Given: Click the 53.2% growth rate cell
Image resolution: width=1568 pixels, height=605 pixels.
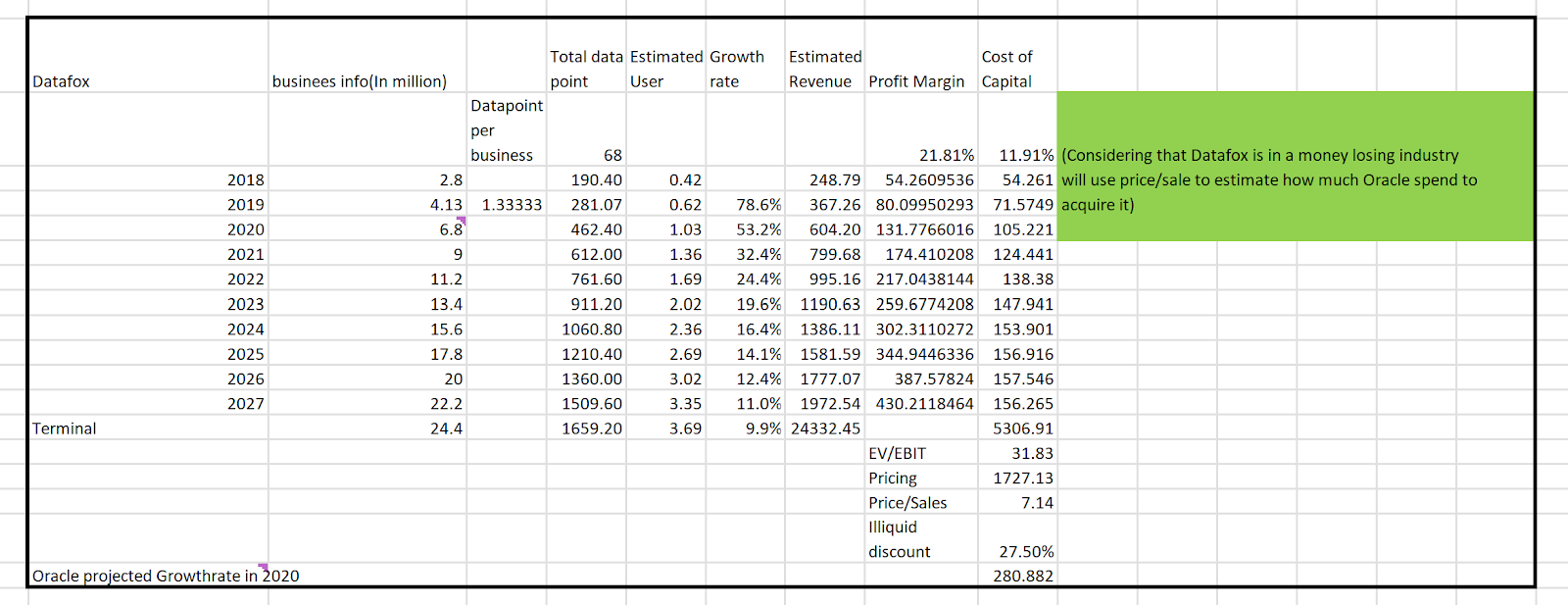Looking at the screenshot, I should pyautogui.click(x=746, y=229).
